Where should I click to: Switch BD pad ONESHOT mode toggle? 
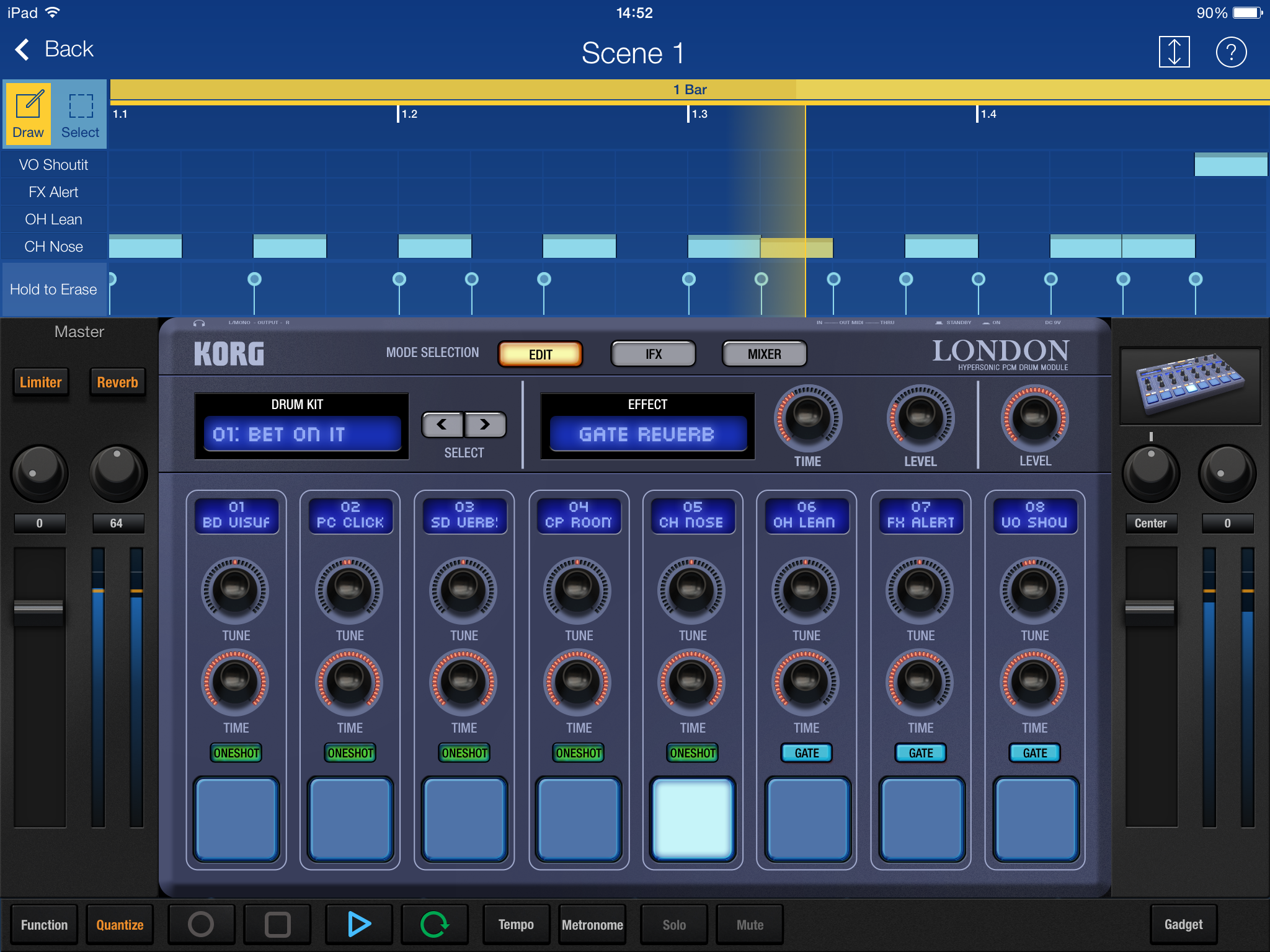click(236, 753)
